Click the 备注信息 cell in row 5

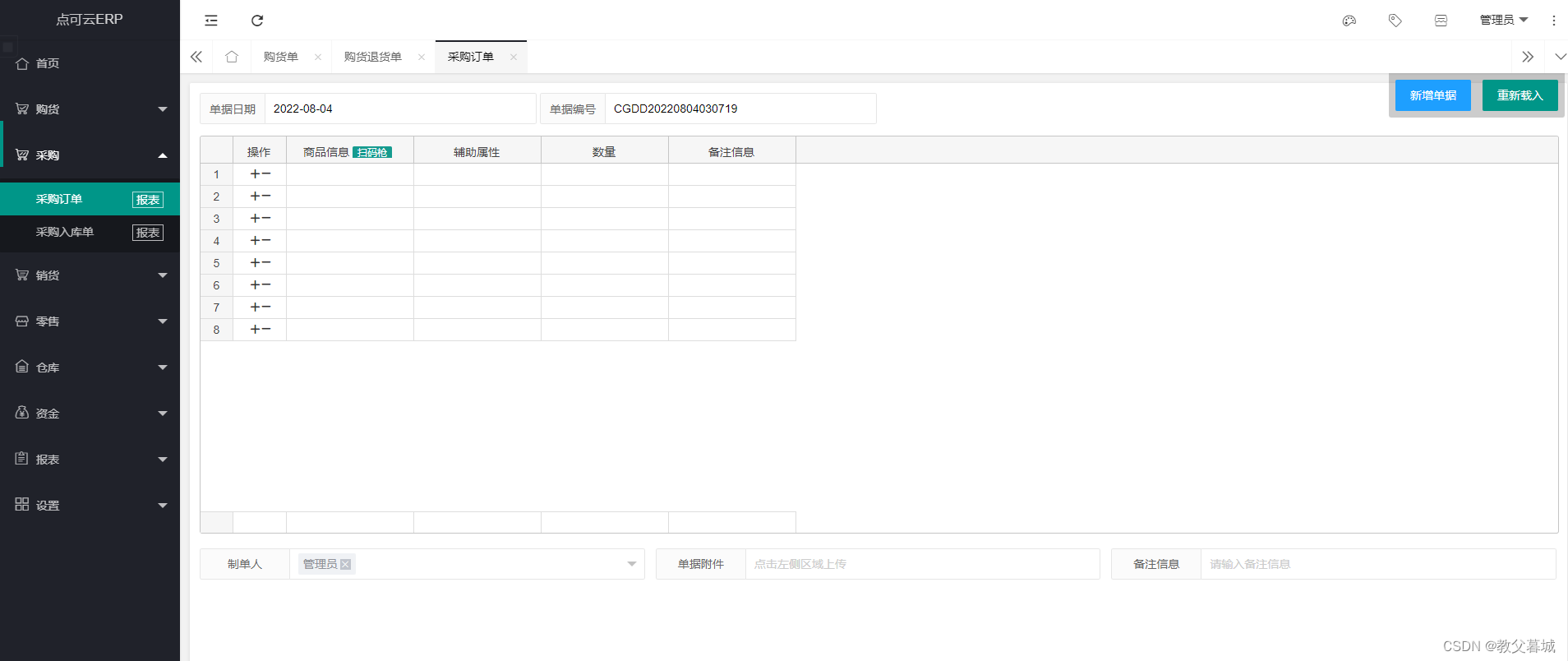point(732,263)
